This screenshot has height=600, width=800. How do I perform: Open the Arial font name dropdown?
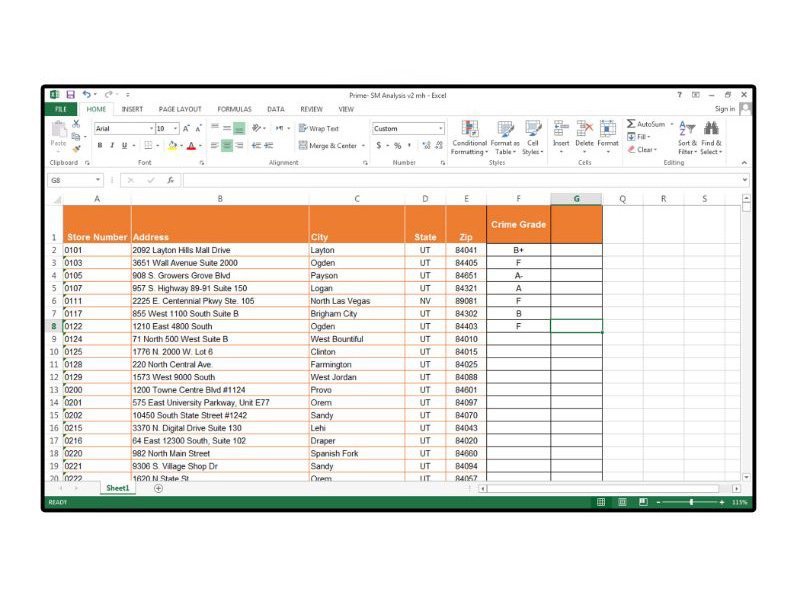(x=151, y=128)
